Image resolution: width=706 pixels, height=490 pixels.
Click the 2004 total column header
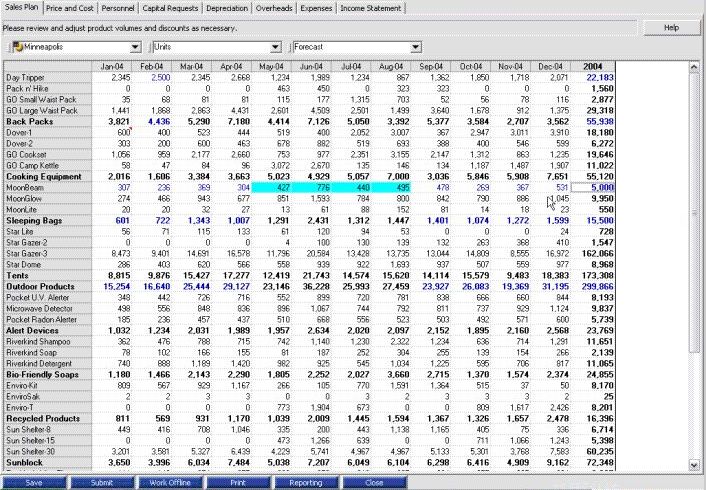click(x=593, y=66)
